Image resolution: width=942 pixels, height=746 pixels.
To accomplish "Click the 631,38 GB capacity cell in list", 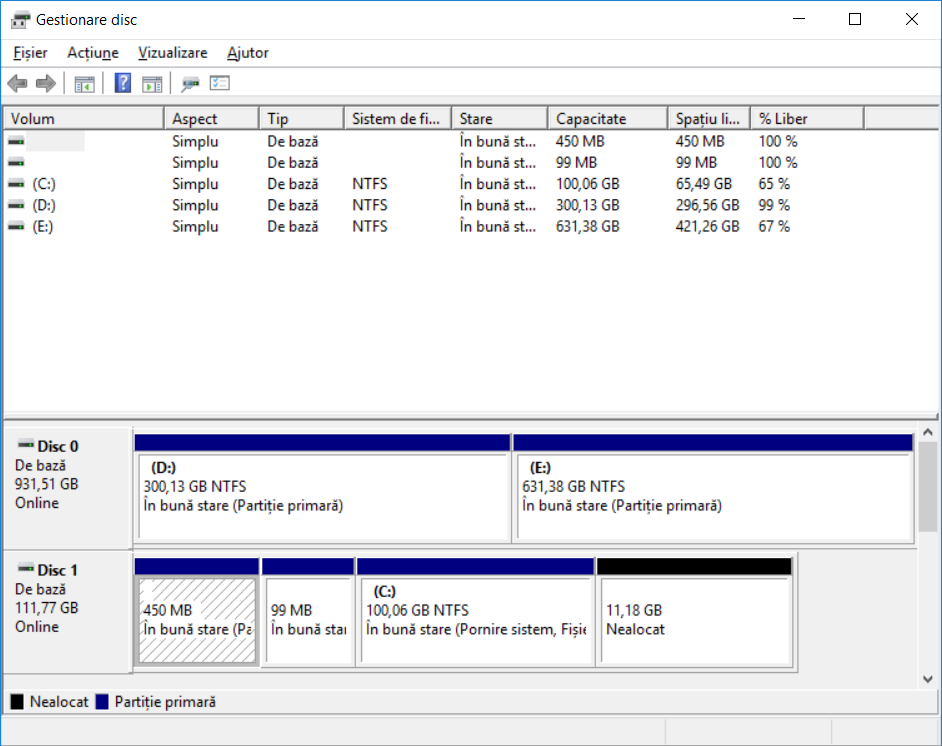I will point(588,226).
